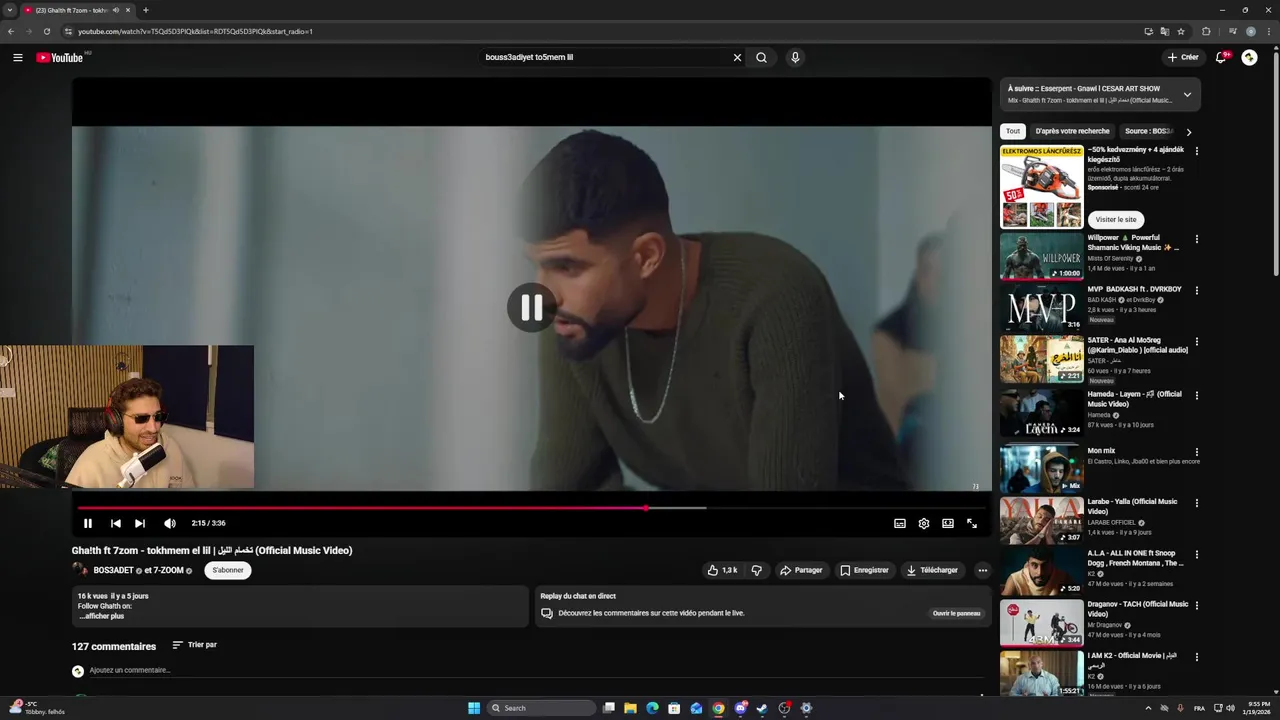Start voice search with the microphone
This screenshot has width=1280, height=720.
[795, 57]
